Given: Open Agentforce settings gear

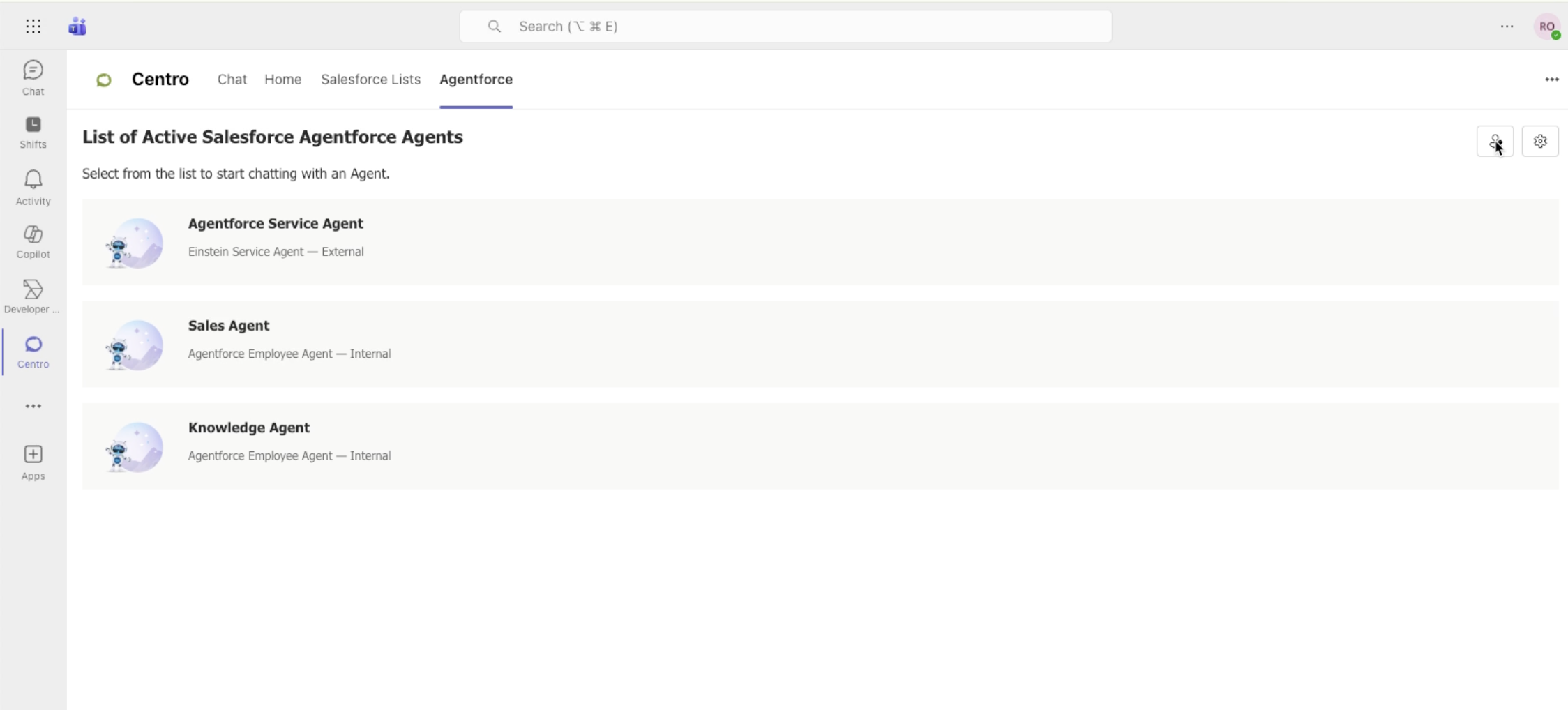Looking at the screenshot, I should coord(1540,142).
